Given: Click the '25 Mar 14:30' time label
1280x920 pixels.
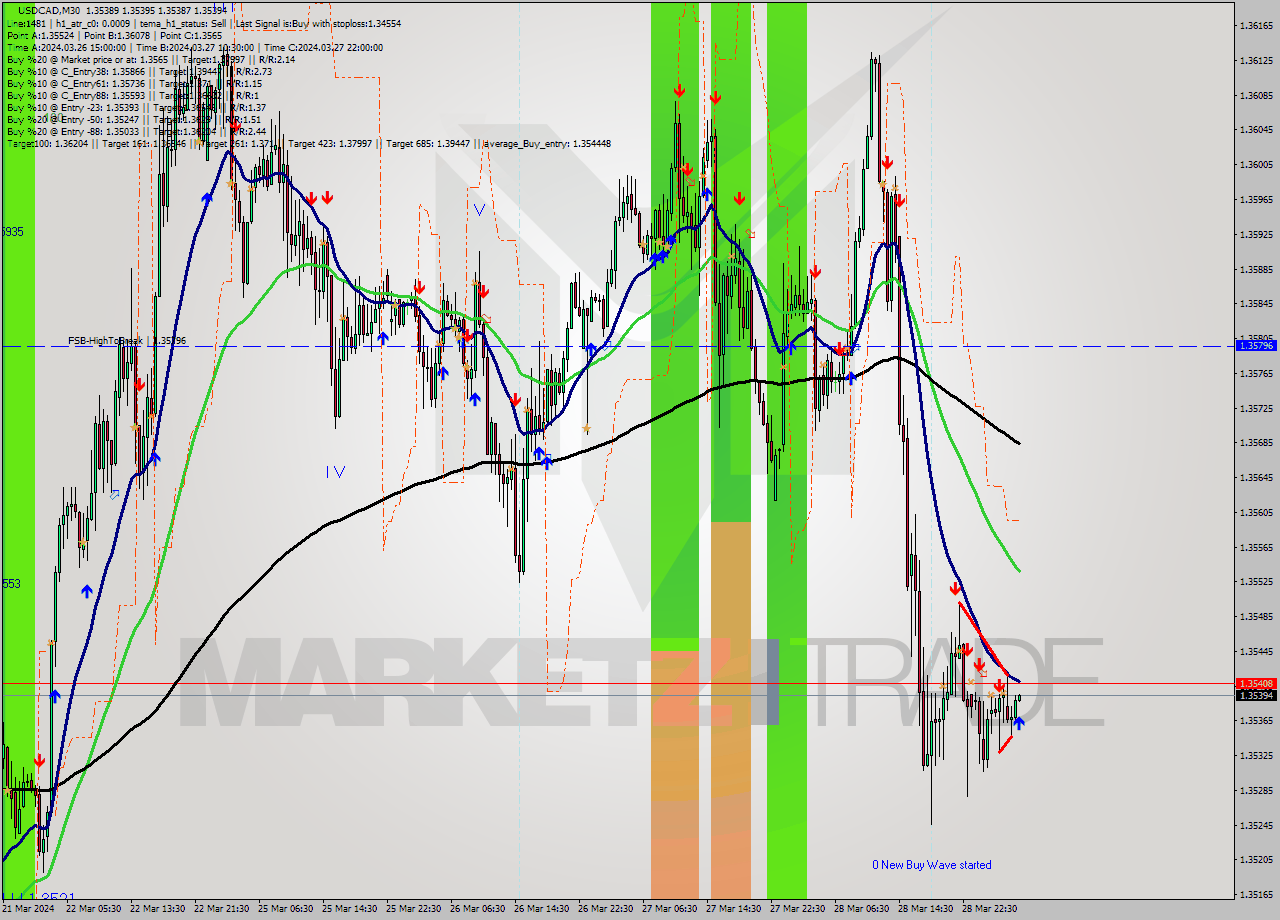Looking at the screenshot, I should point(350,909).
